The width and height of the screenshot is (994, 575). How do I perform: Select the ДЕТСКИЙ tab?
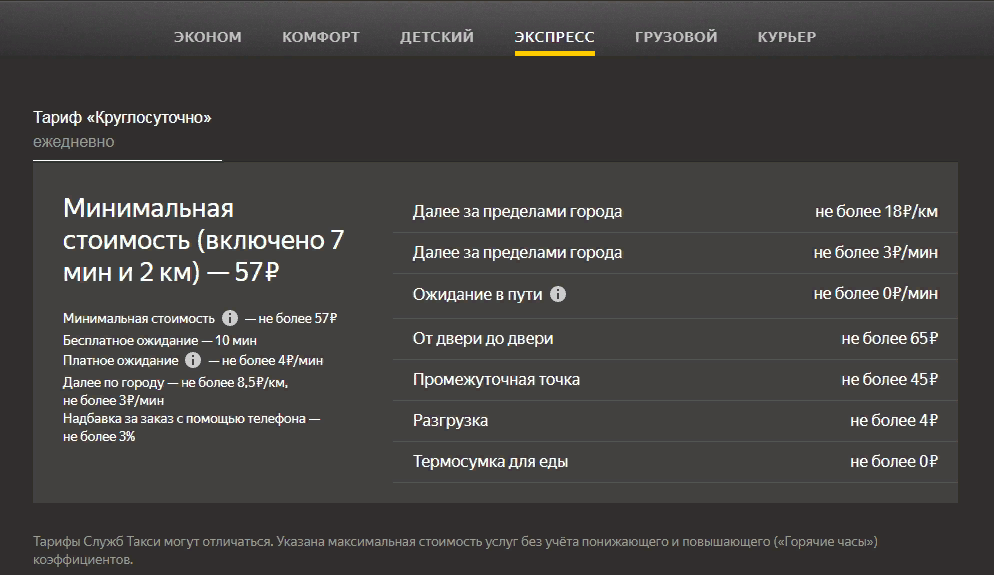[x=437, y=37]
